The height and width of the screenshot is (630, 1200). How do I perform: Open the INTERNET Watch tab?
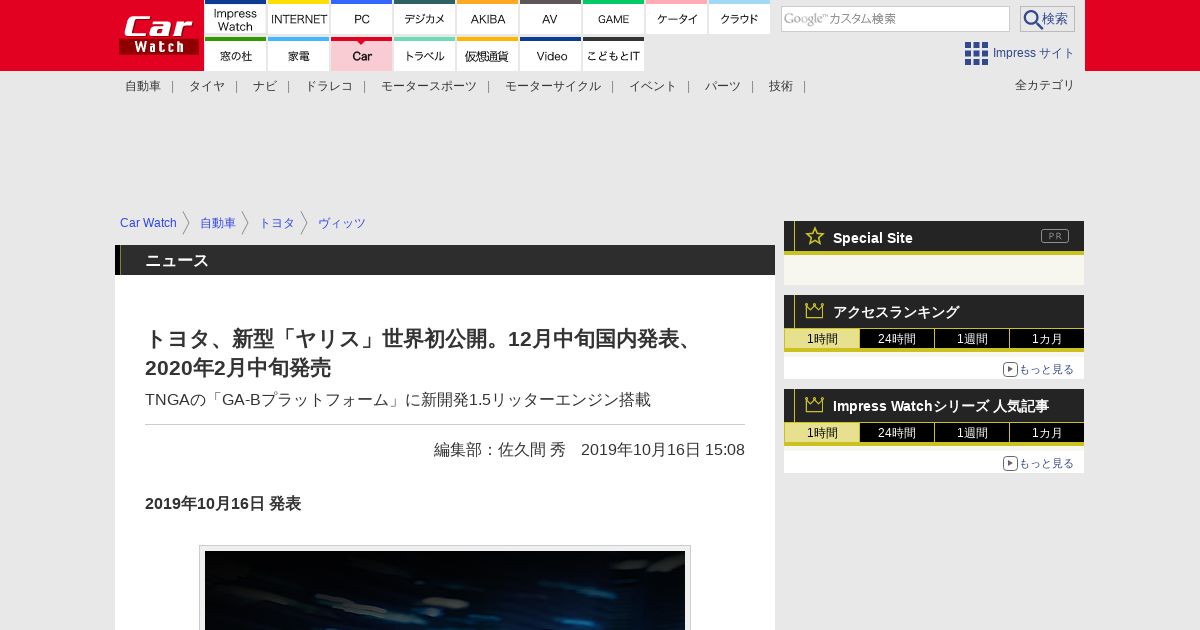pos(299,18)
